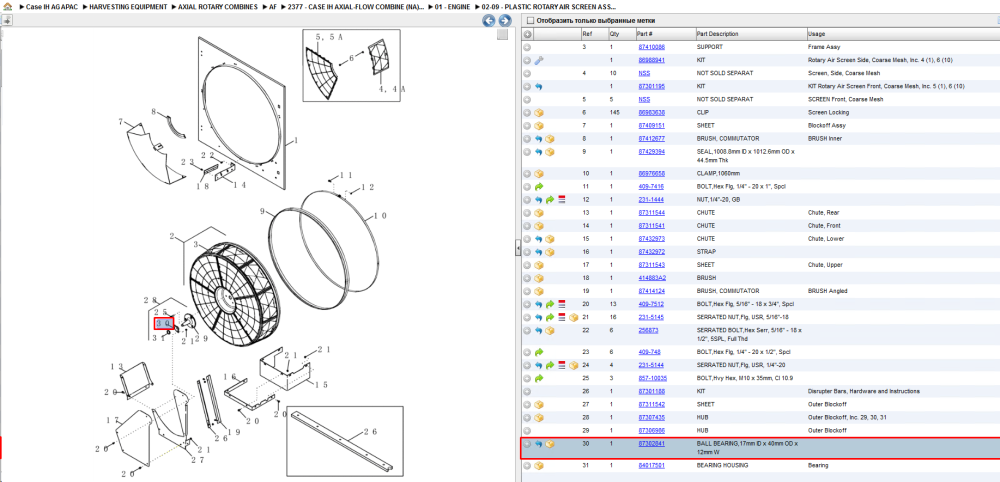Go to the previous diagram with the left arrow

[x=489, y=21]
